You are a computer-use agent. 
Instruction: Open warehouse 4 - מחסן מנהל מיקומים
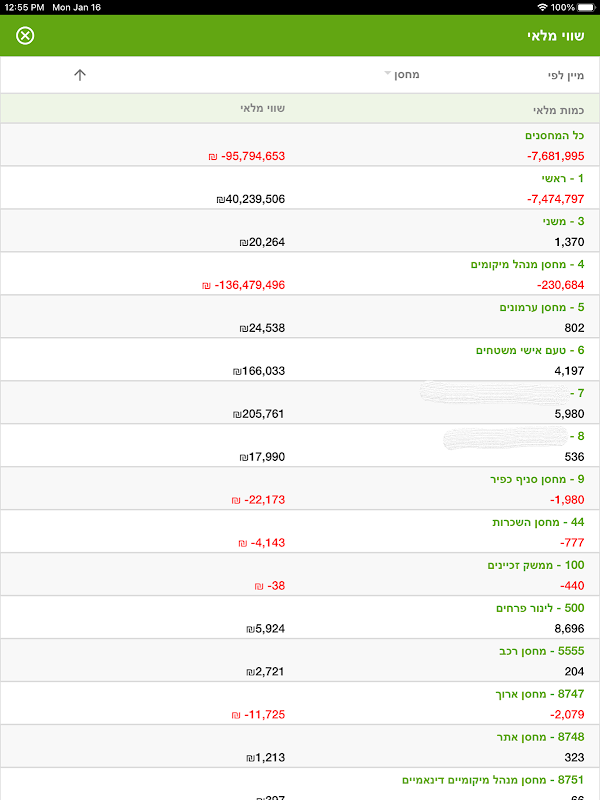click(x=300, y=274)
